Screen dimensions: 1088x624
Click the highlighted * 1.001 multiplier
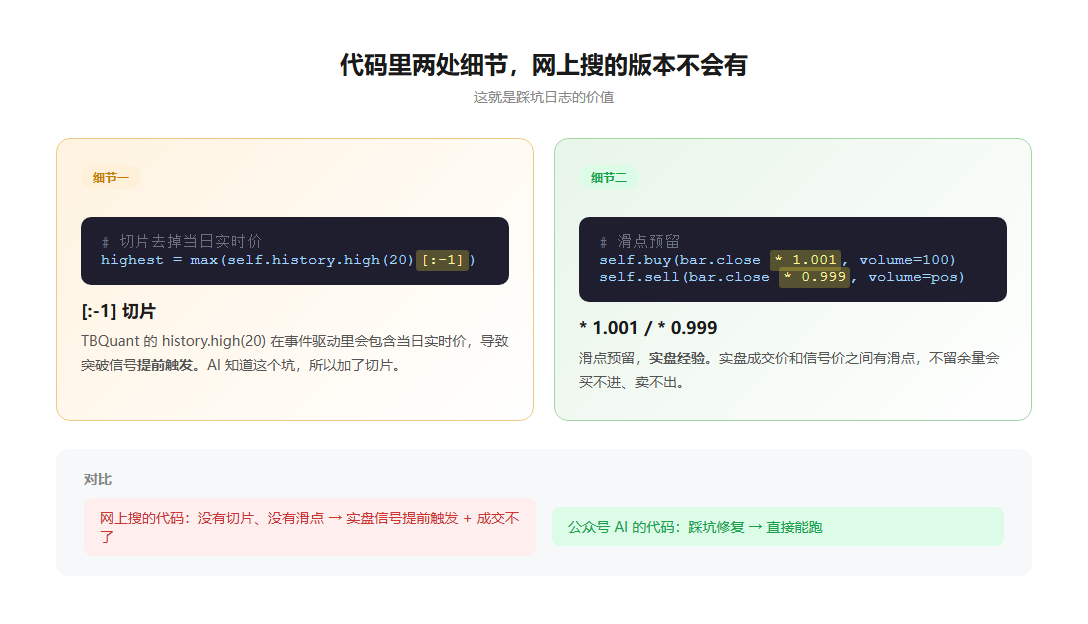(x=806, y=260)
